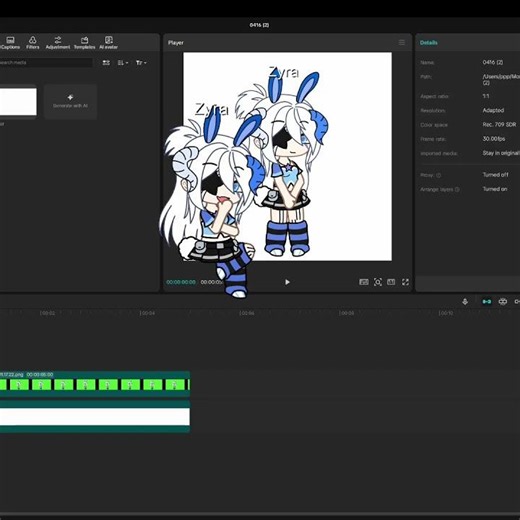Toggle fullscreen preview in Player
The image size is (520, 520).
tap(405, 282)
